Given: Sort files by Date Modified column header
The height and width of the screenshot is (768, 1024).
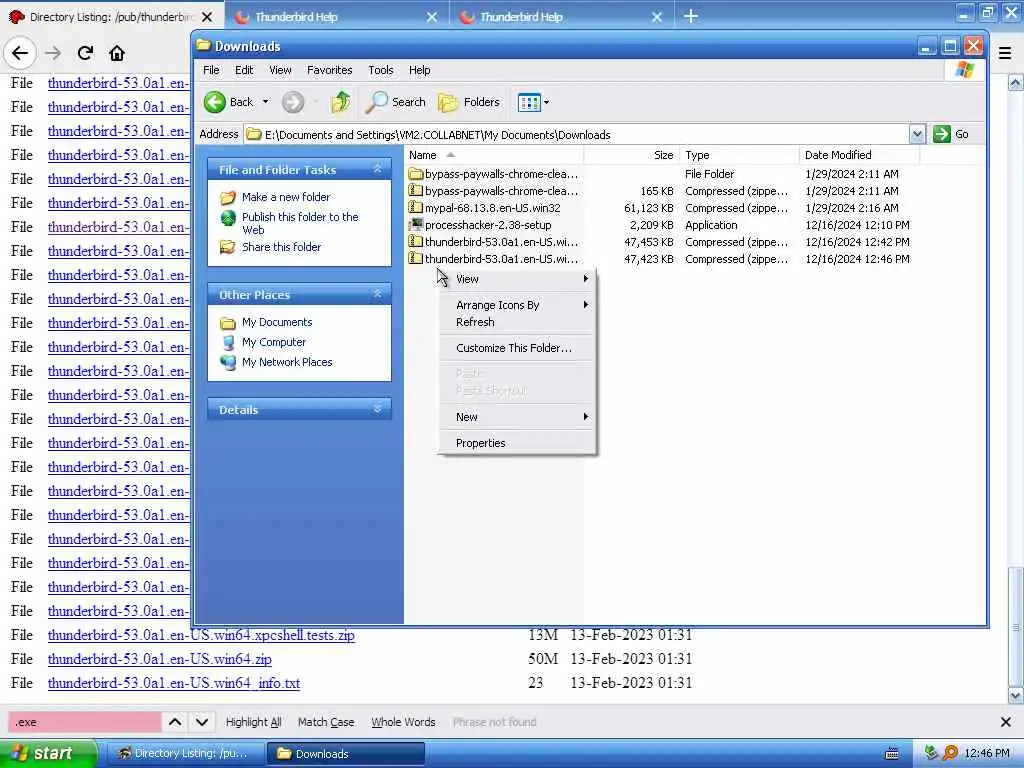Looking at the screenshot, I should click(x=859, y=155).
